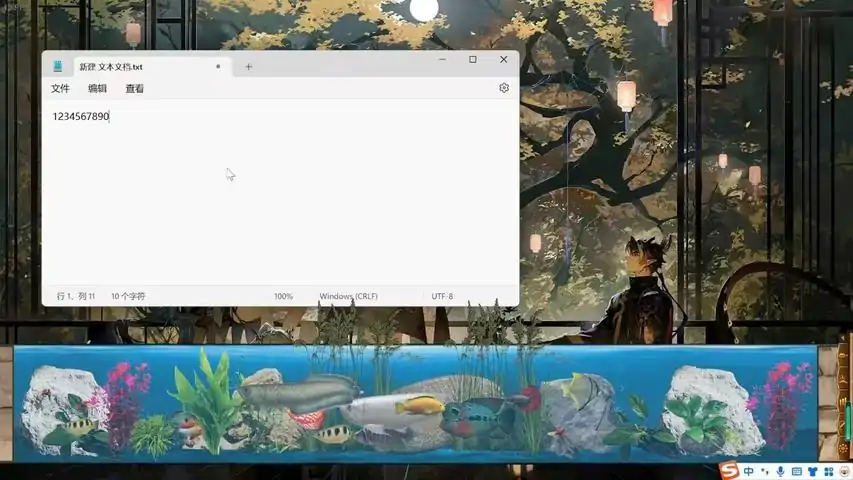Screen dimensions: 853x480
Task: Click the 100% zoom level in status bar
Action: pos(283,297)
